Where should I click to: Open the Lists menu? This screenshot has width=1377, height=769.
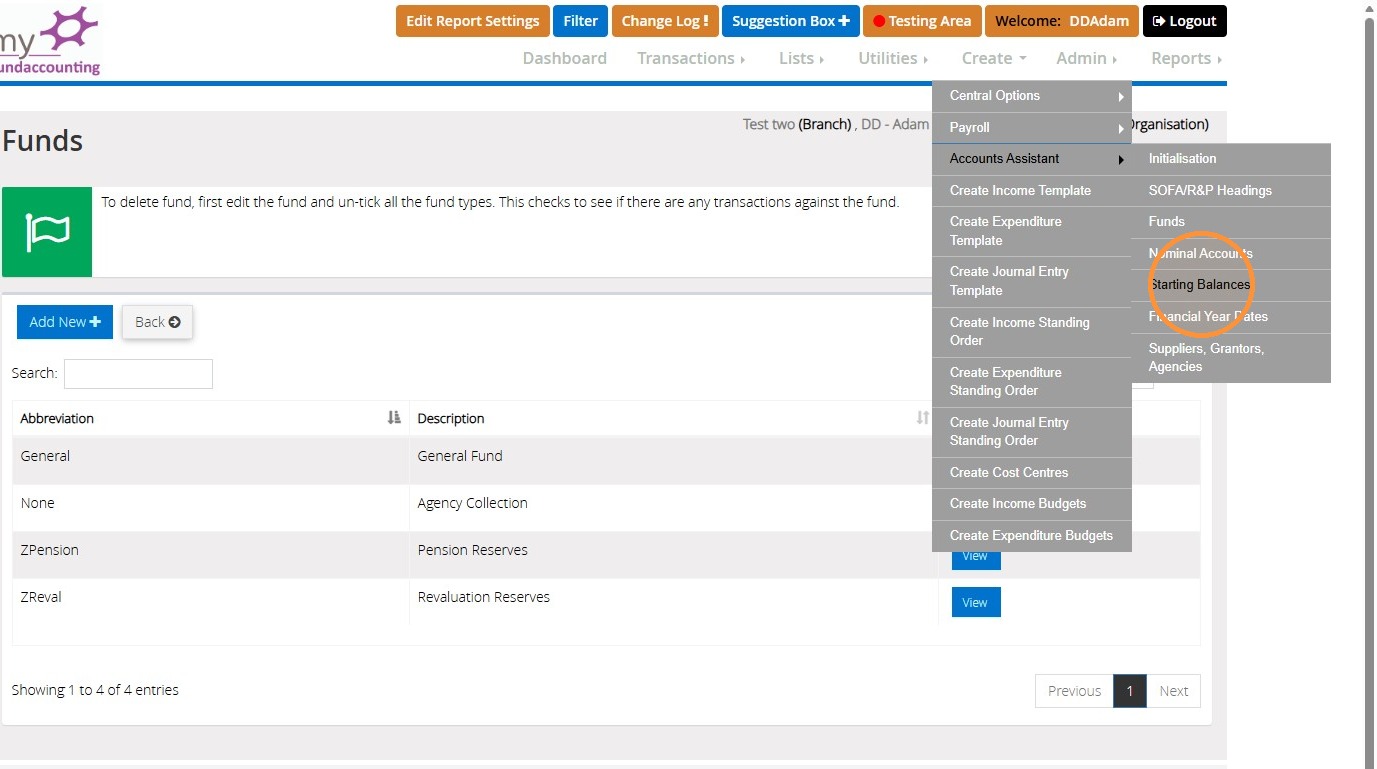point(801,58)
